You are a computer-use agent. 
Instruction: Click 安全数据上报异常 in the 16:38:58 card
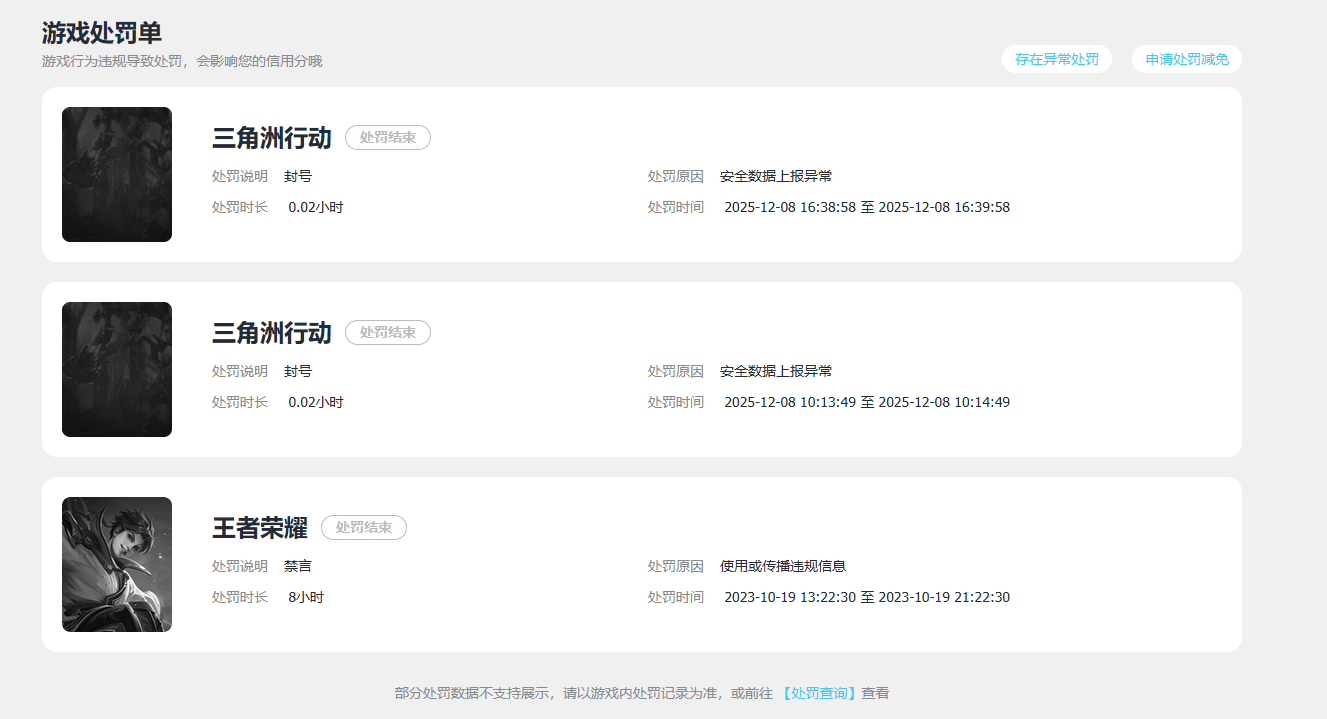[776, 176]
